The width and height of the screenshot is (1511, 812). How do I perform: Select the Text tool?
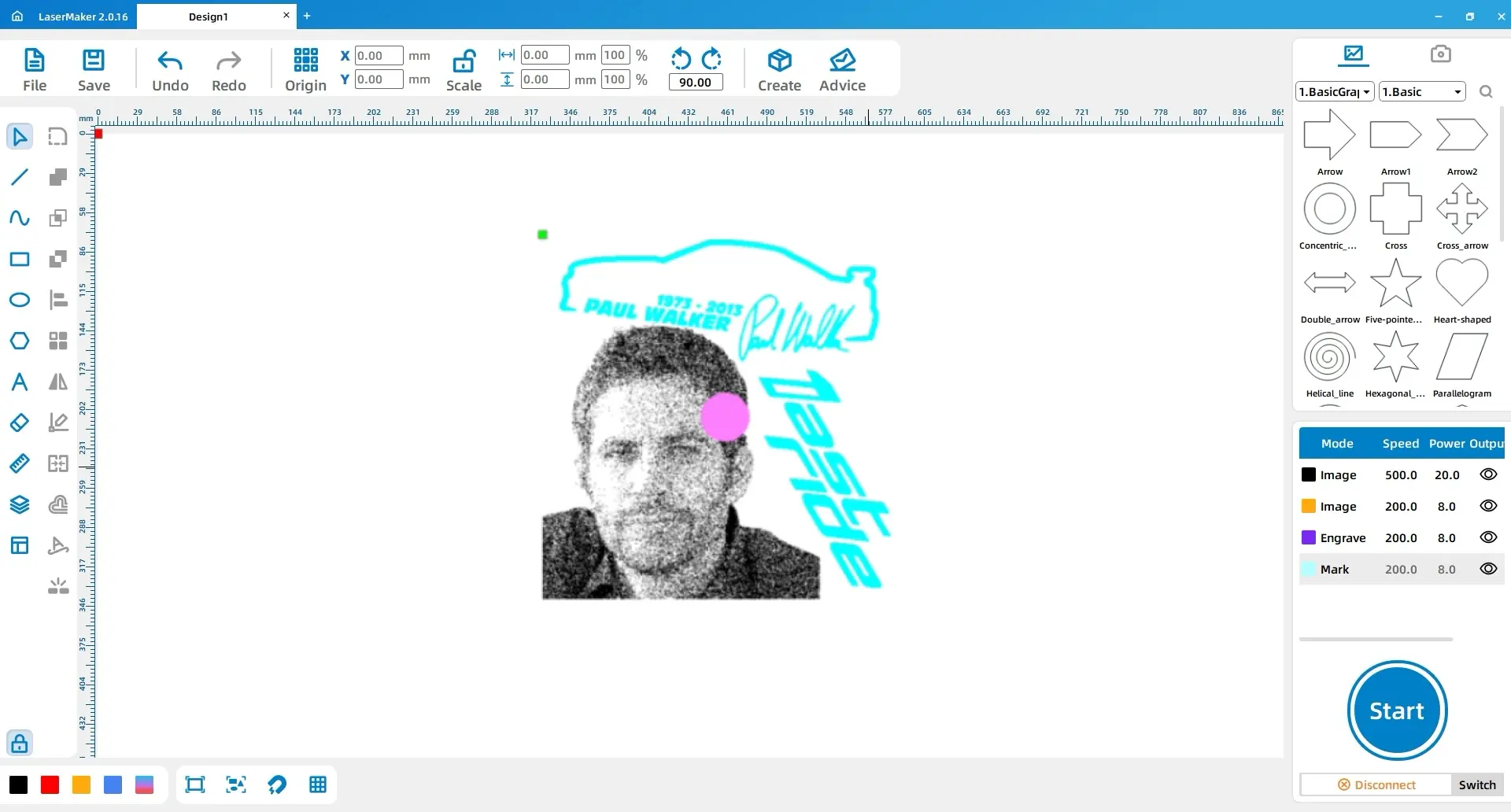coord(20,382)
